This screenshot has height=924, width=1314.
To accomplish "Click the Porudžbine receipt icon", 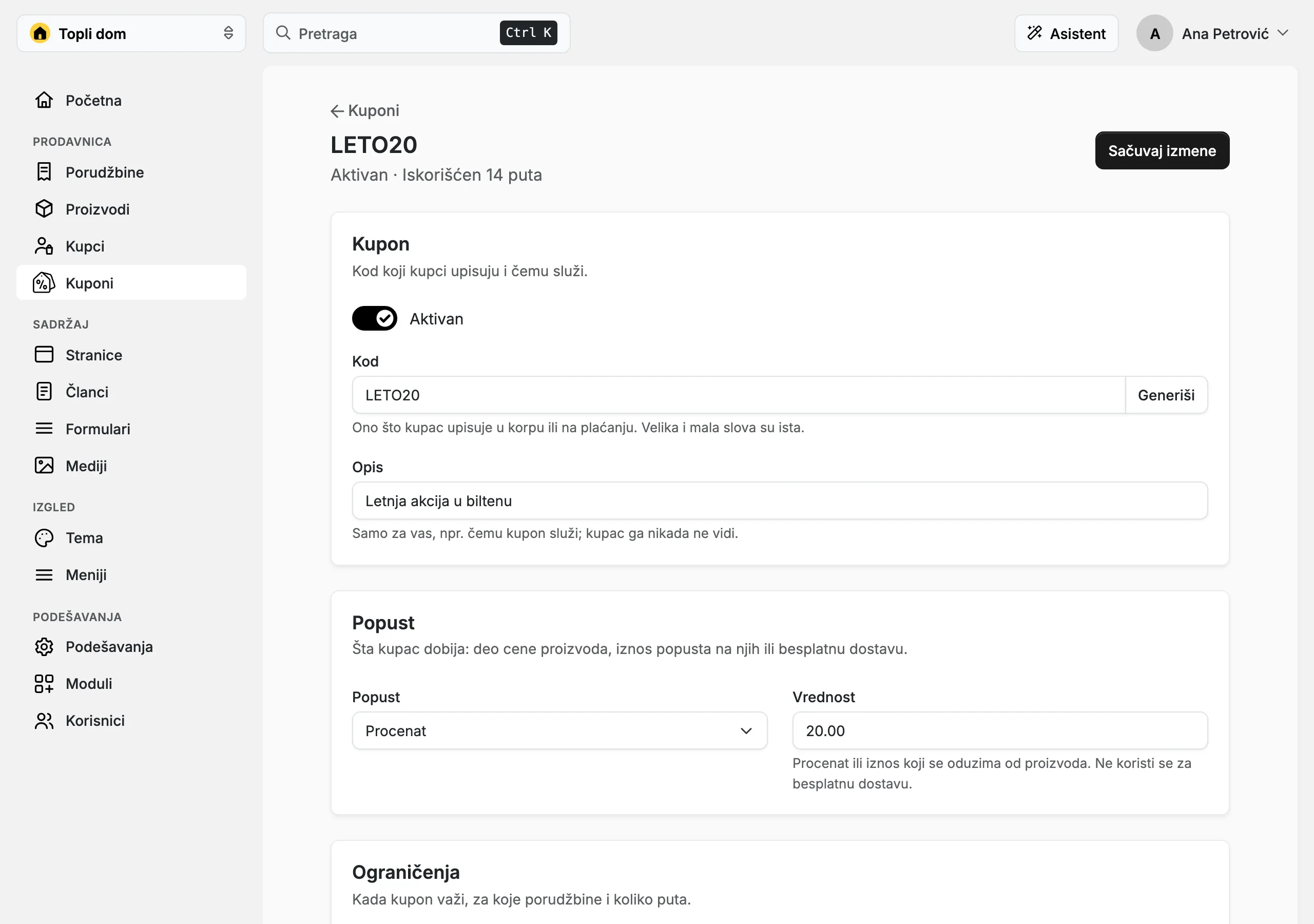I will pos(44,172).
